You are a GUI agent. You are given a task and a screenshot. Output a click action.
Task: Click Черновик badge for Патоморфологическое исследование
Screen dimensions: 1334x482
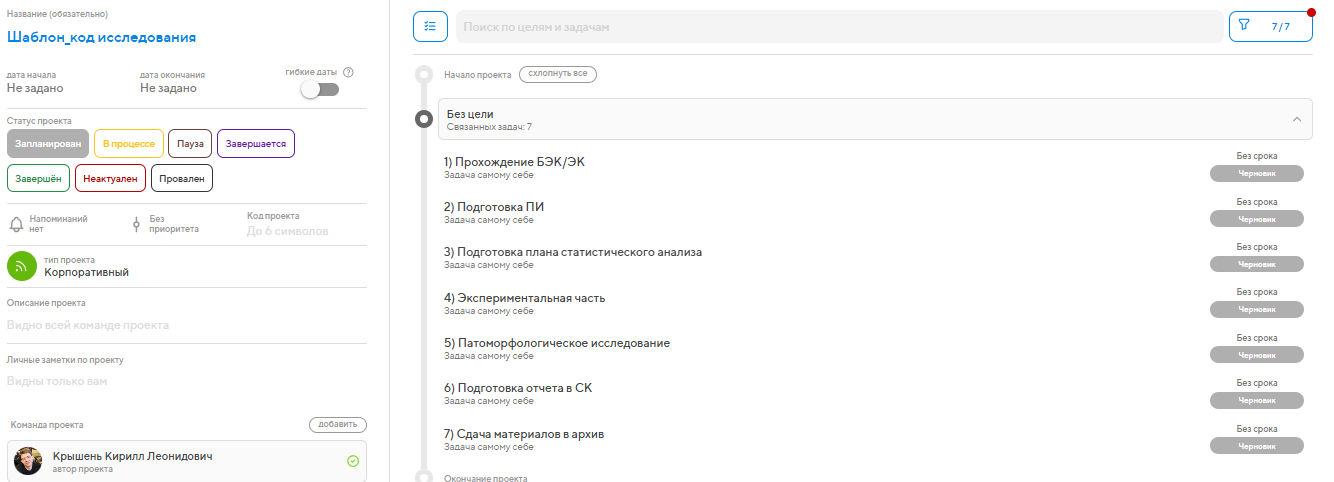point(1257,354)
